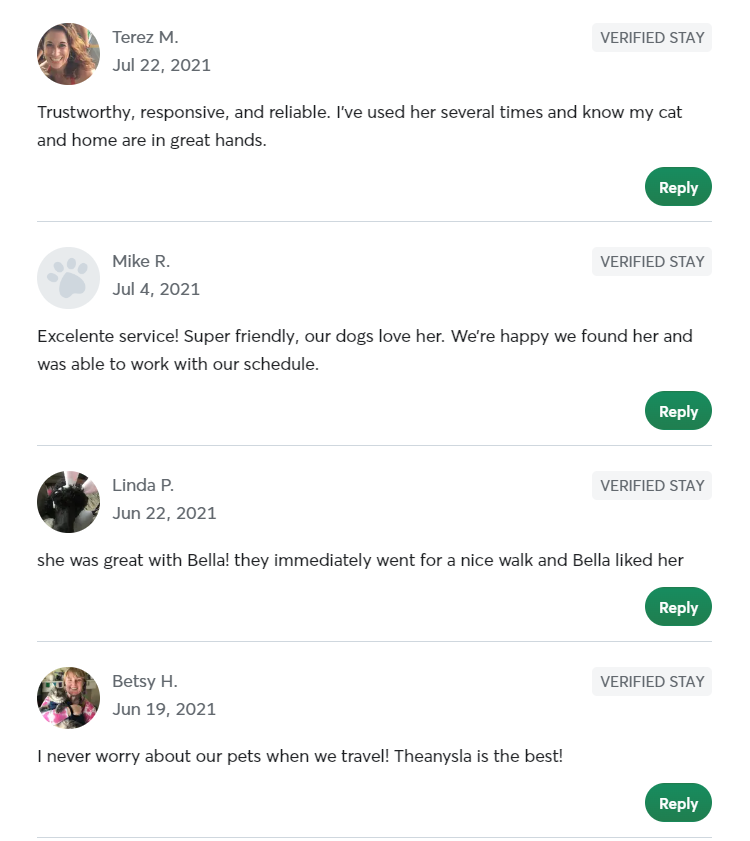750x841 pixels.
Task: Click the Mike R. name link
Action: coord(142,260)
